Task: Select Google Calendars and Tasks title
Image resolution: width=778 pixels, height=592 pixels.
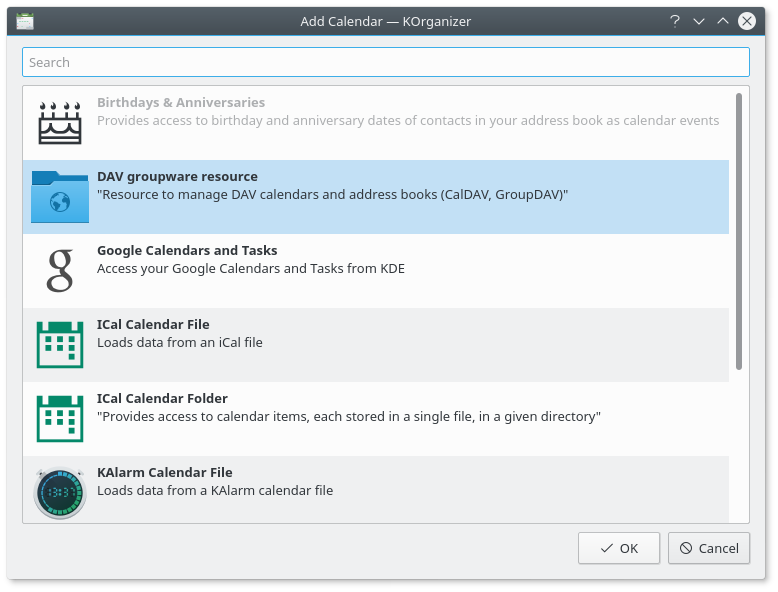Action: point(187,251)
